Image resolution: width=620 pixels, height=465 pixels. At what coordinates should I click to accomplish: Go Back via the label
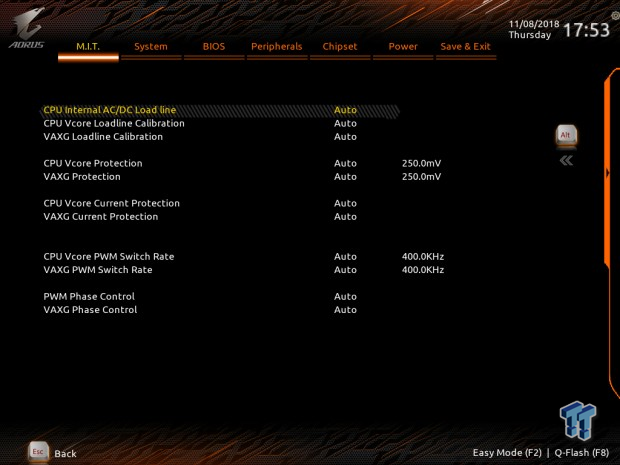65,454
